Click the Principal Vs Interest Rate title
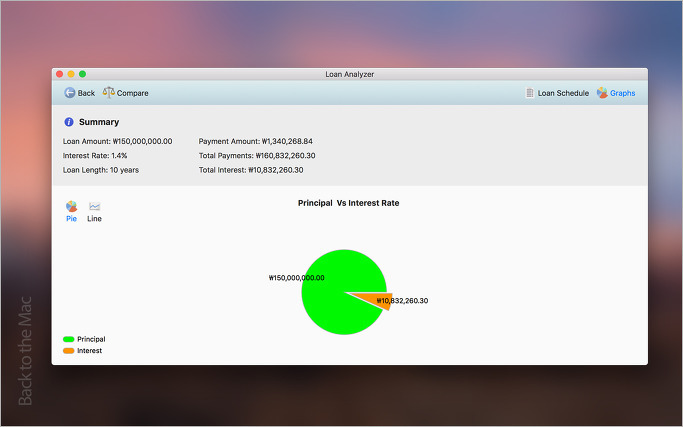 click(x=348, y=203)
